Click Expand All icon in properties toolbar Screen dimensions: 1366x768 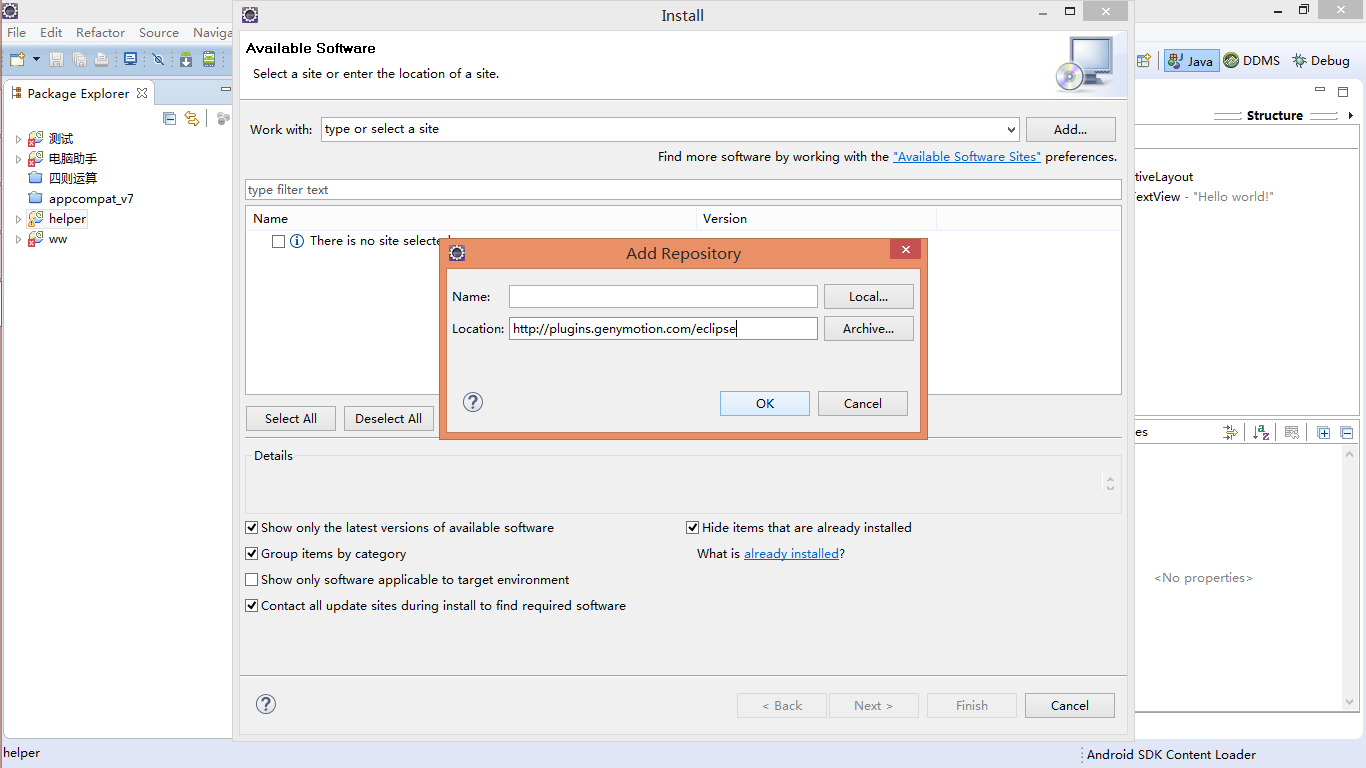pyautogui.click(x=1324, y=432)
